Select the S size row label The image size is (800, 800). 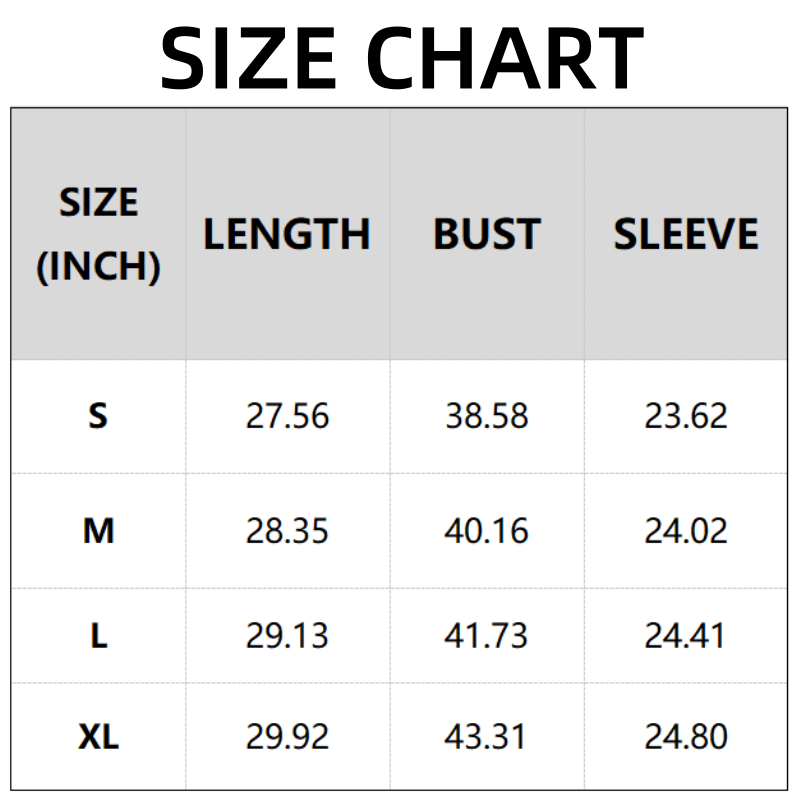(98, 416)
